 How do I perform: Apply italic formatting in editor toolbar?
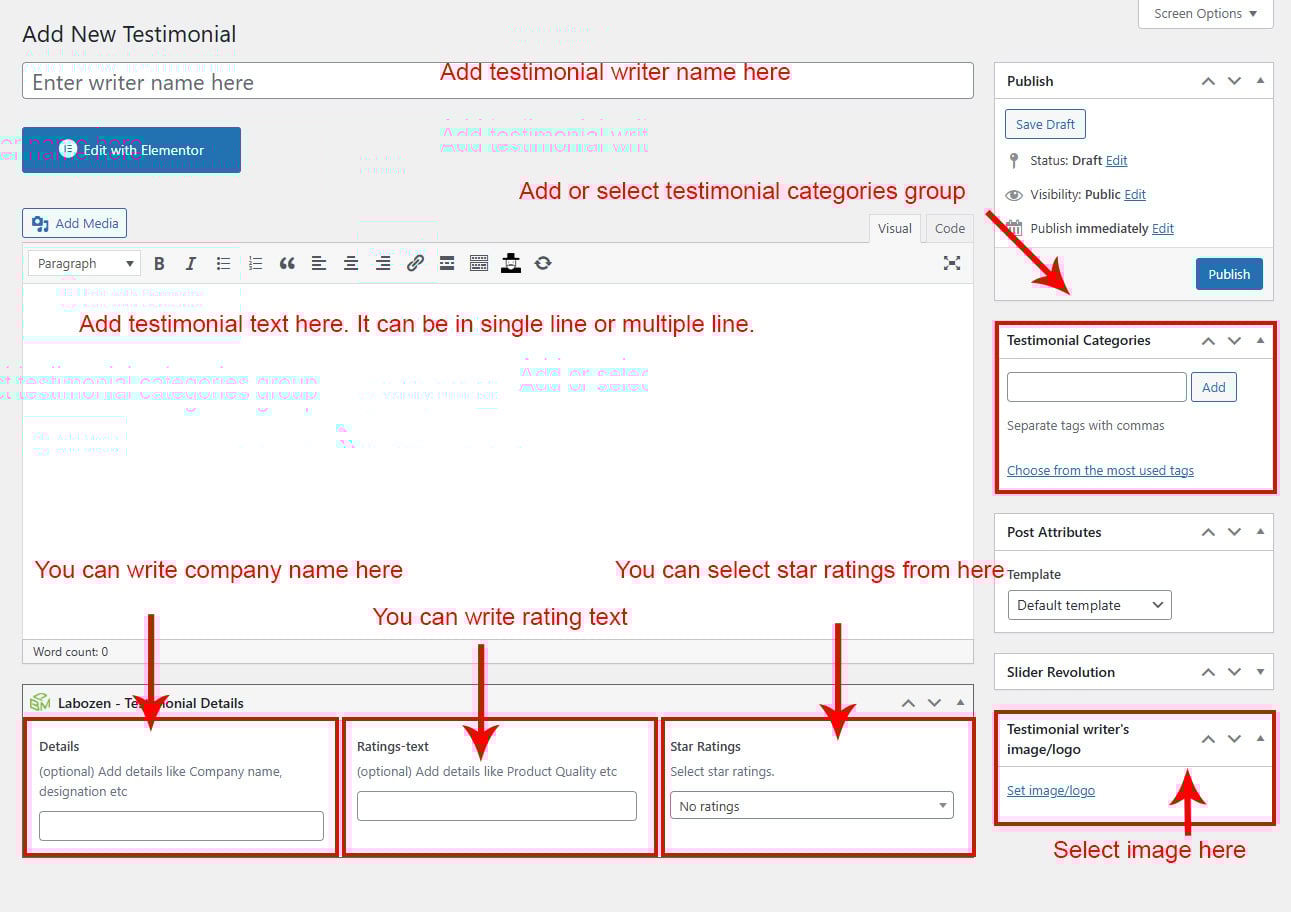point(190,263)
